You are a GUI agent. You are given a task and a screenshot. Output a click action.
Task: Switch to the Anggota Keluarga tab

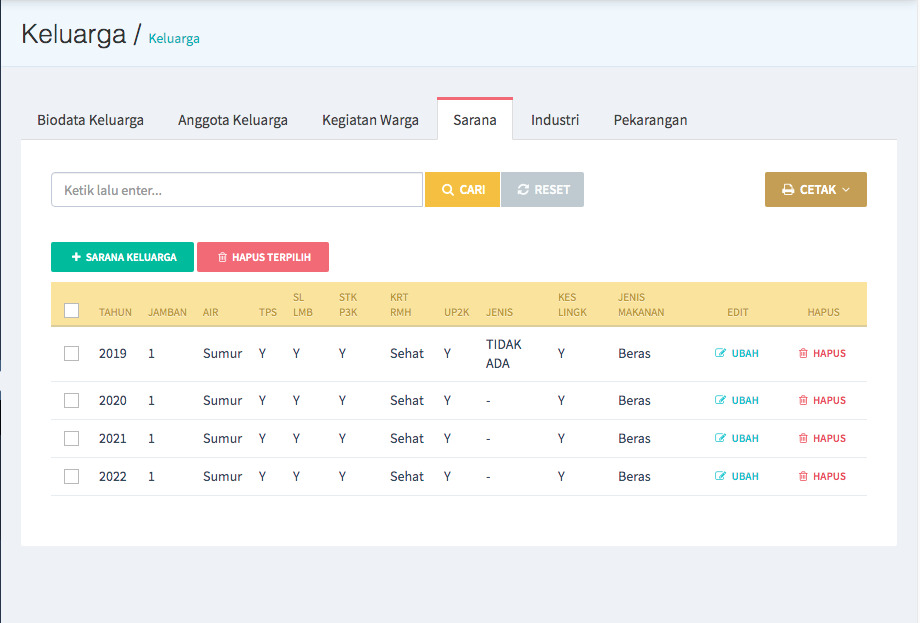pyautogui.click(x=233, y=120)
